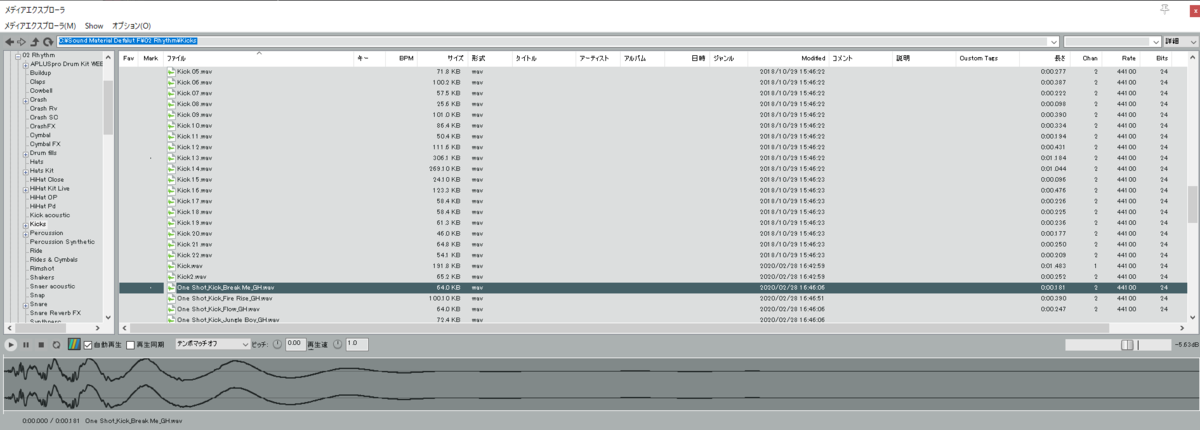Viewport: 1200px width, 430px height.
Task: Go forward with the right arrow navigation icon
Action: tap(22, 41)
